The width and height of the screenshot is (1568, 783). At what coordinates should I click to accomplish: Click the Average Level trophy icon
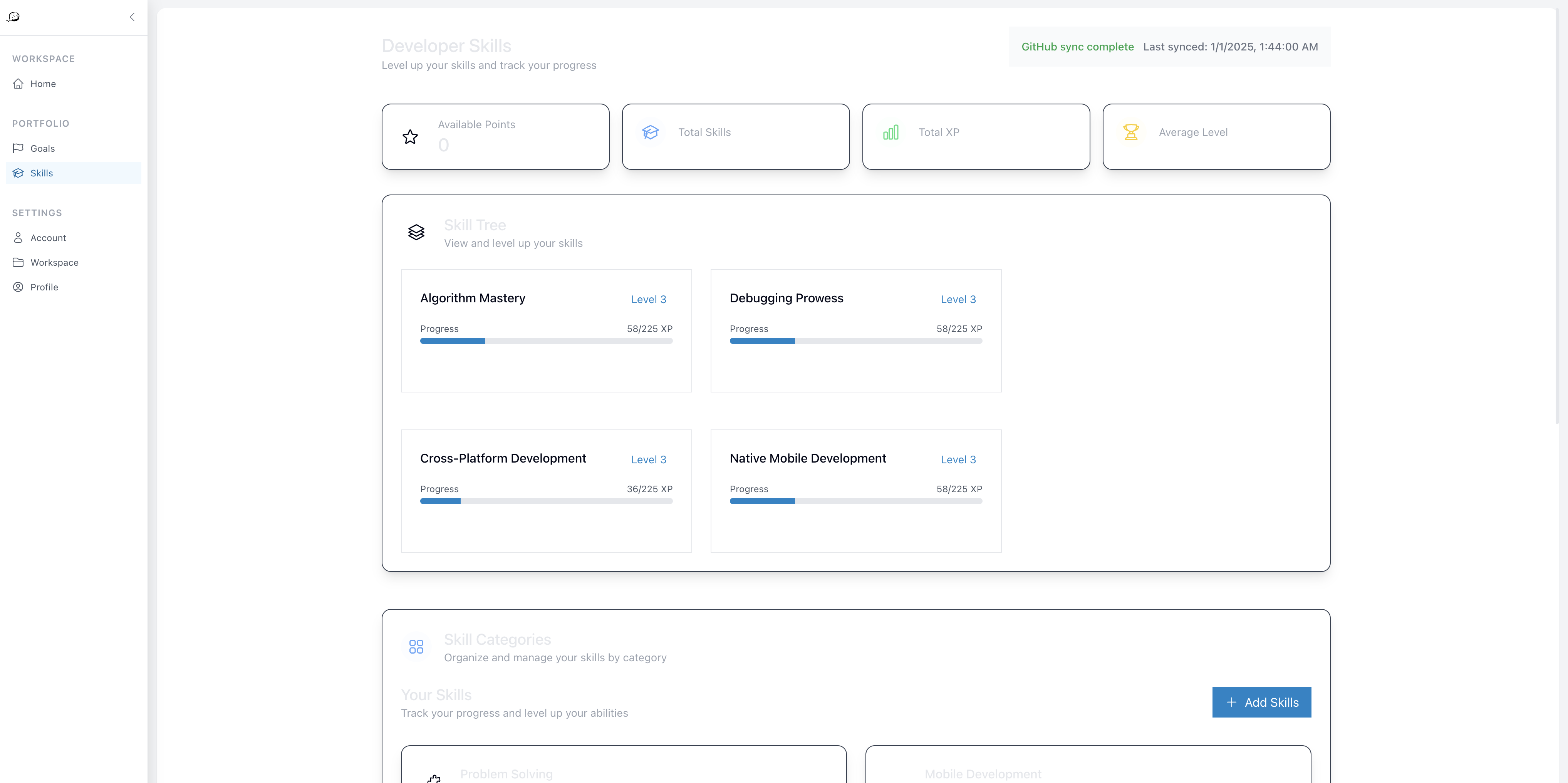pos(1131,132)
